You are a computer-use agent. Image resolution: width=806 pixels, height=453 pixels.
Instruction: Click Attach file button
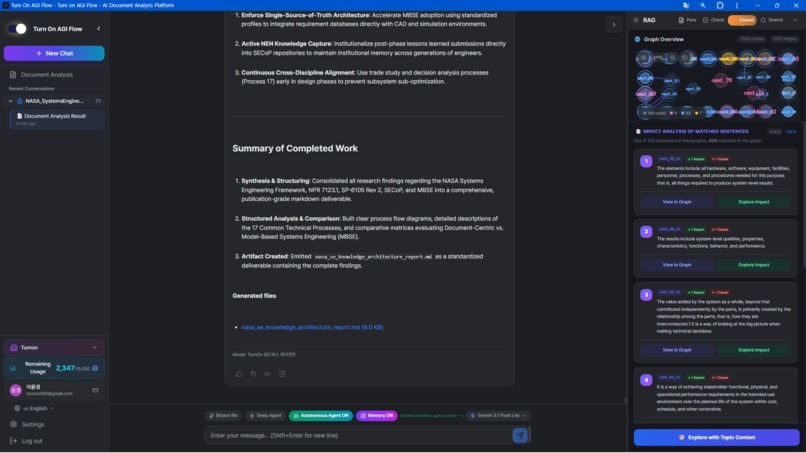[224, 415]
